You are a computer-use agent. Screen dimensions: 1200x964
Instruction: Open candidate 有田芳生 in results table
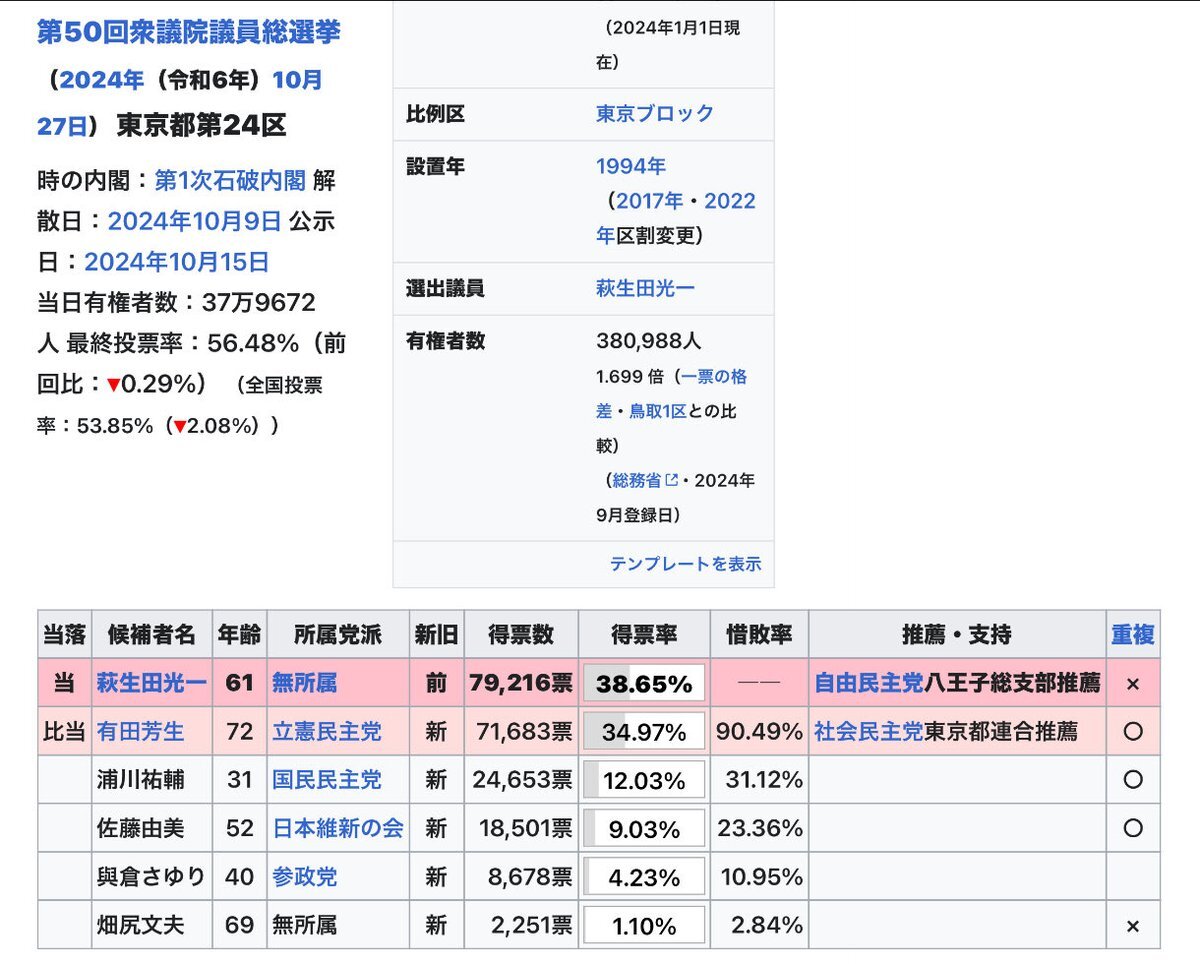click(x=140, y=732)
